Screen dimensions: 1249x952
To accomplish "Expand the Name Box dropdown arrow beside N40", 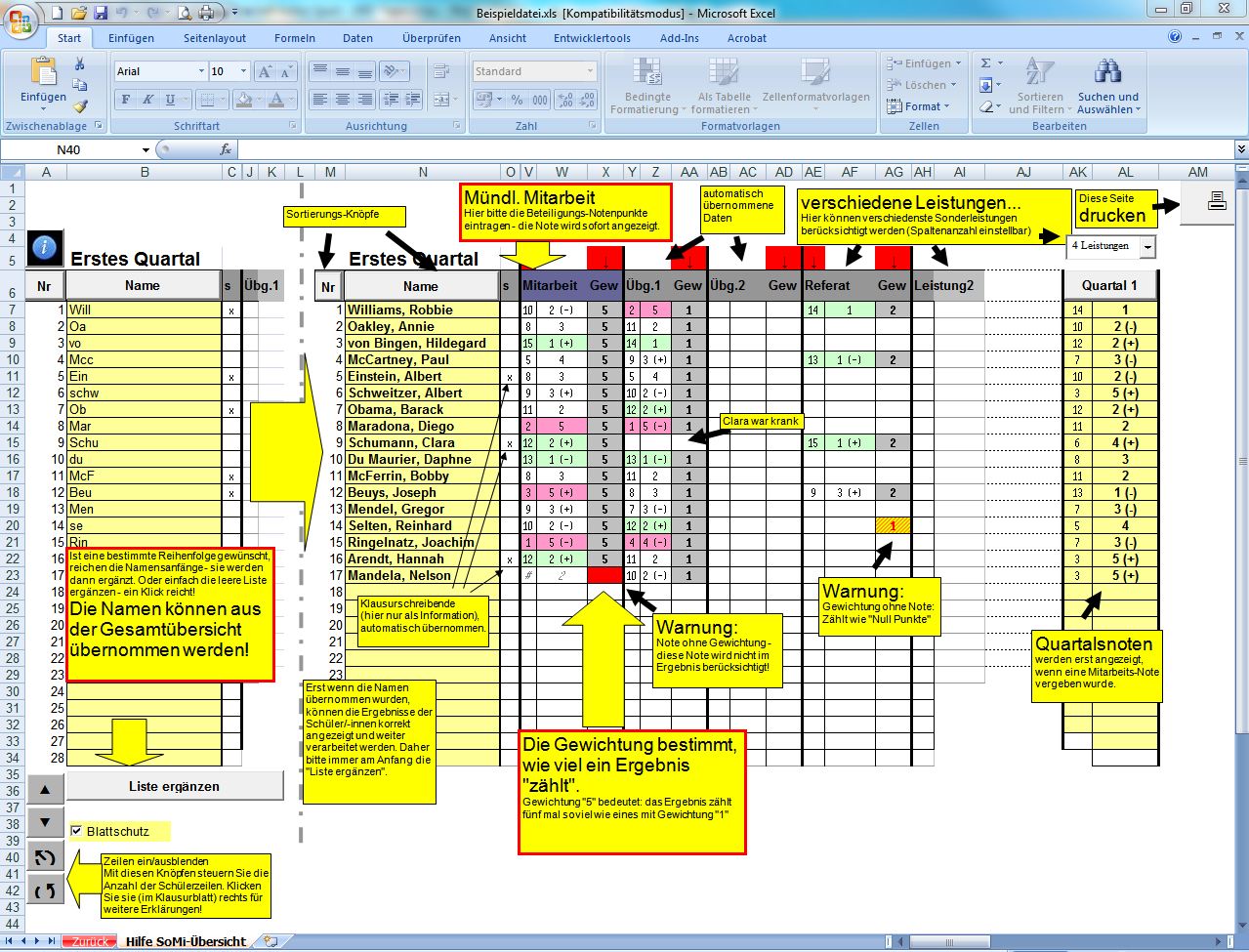I will coord(146,149).
